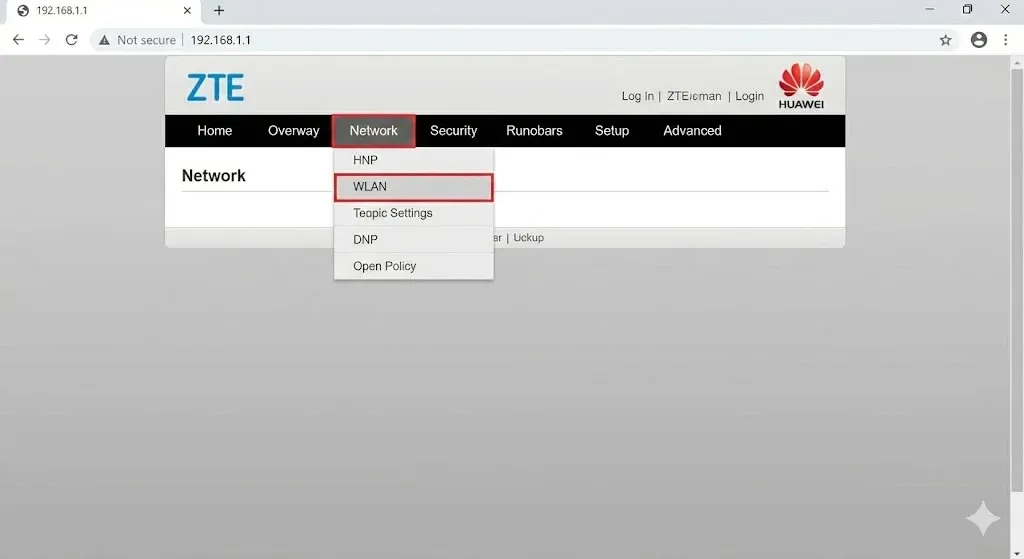Select HNP from the Network dropdown
The image size is (1024, 559).
pyautogui.click(x=413, y=160)
